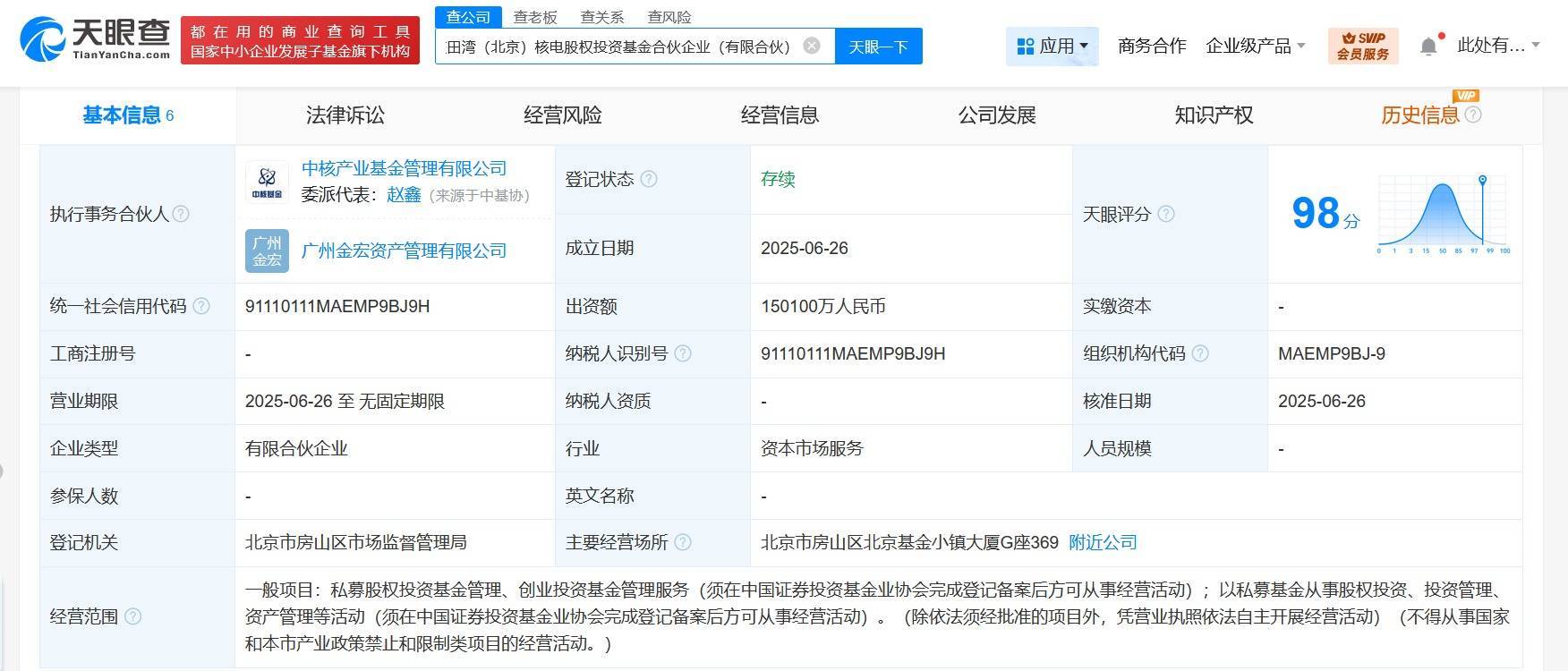Click credit code 91110111MAEMP9BJ9H in 统一社会信用代码 row
Viewport: 1568px width, 671px height.
click(337, 306)
